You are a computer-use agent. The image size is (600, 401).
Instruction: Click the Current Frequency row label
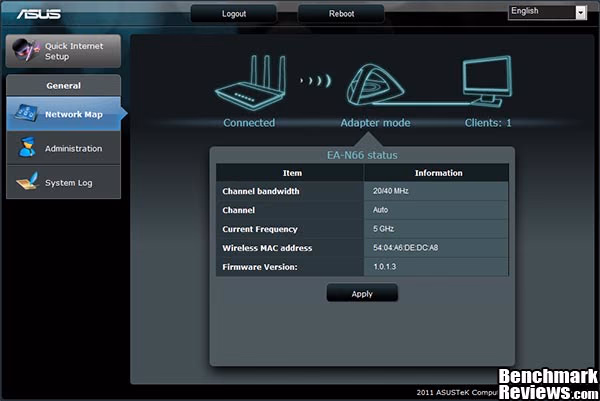tap(260, 229)
